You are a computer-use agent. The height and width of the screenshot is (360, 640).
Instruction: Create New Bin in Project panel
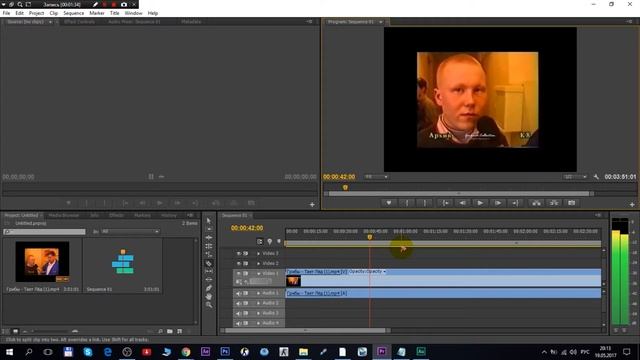(170, 331)
